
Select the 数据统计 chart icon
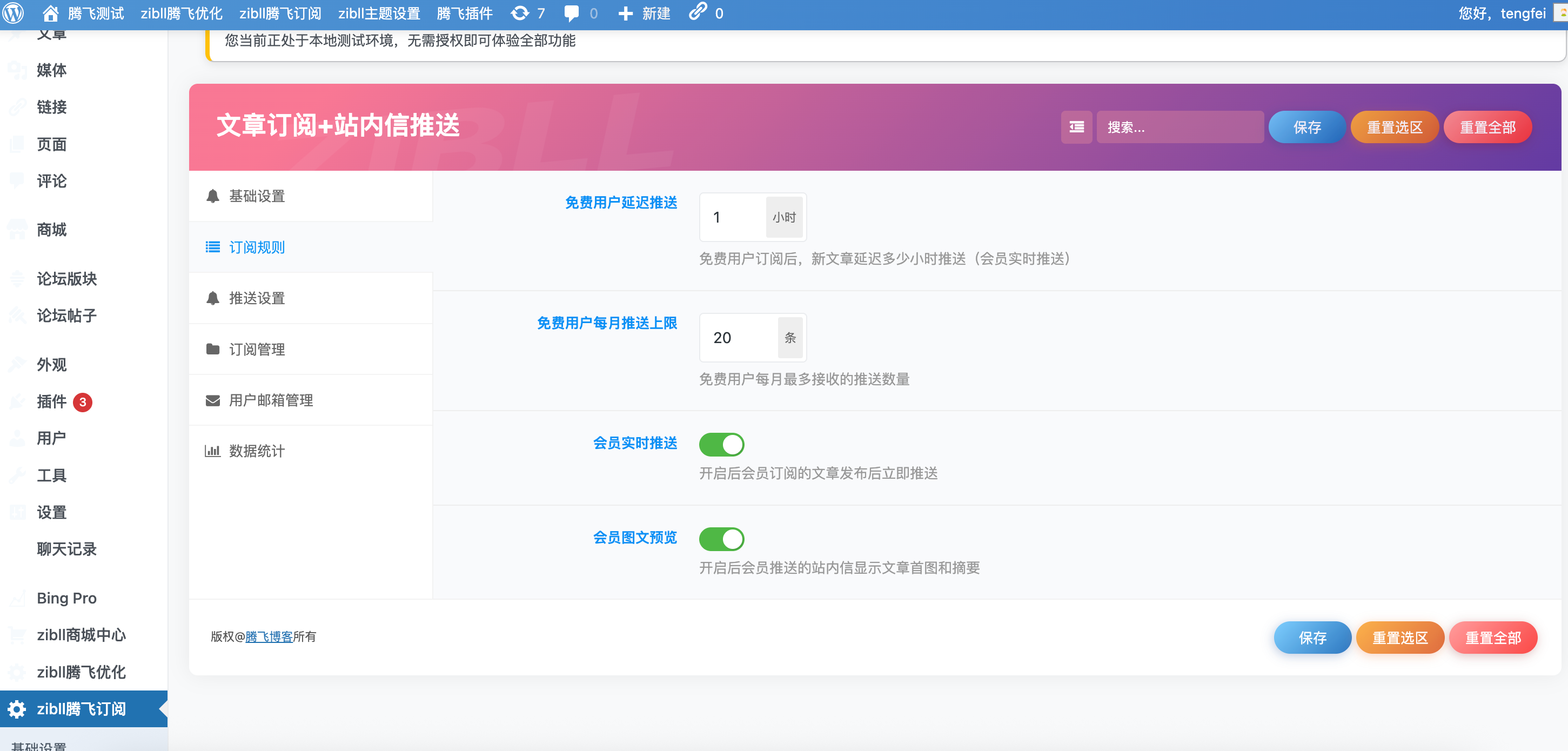pyautogui.click(x=212, y=451)
